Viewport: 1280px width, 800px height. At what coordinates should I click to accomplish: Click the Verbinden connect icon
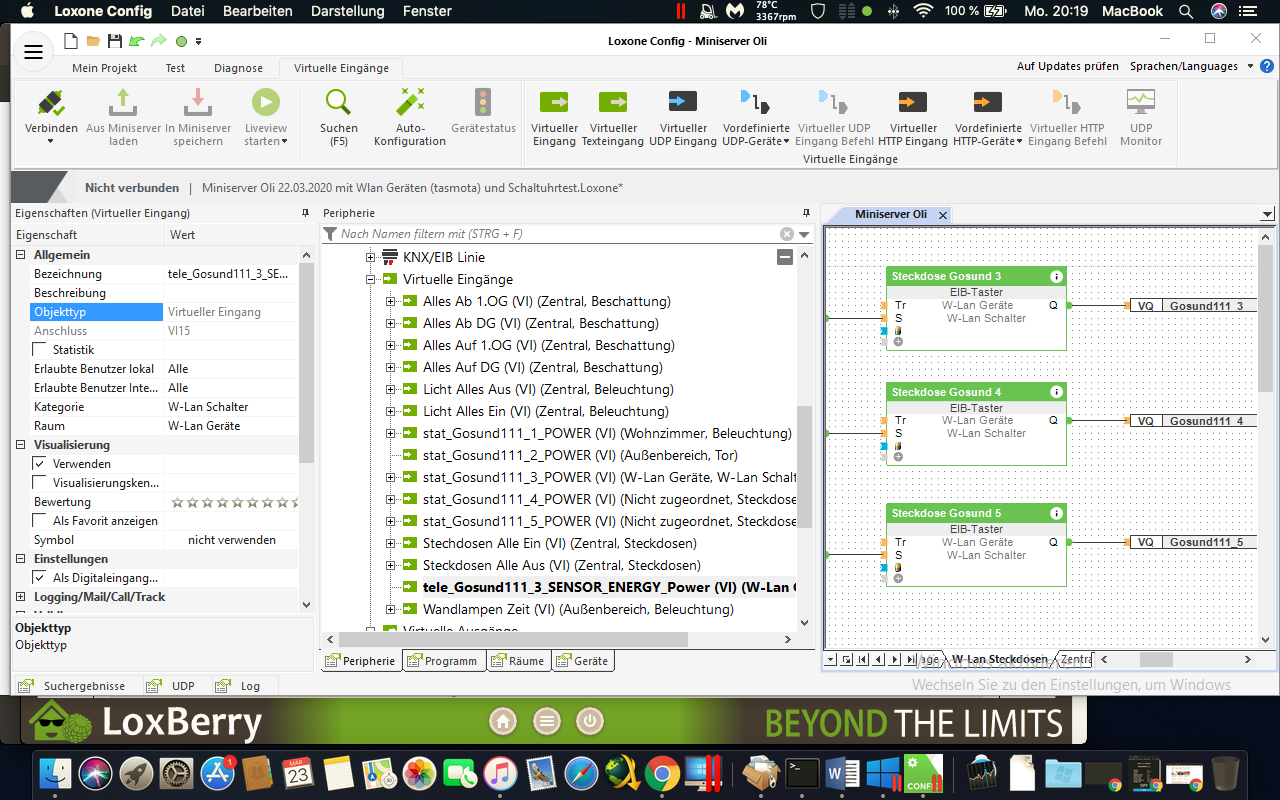pos(51,103)
